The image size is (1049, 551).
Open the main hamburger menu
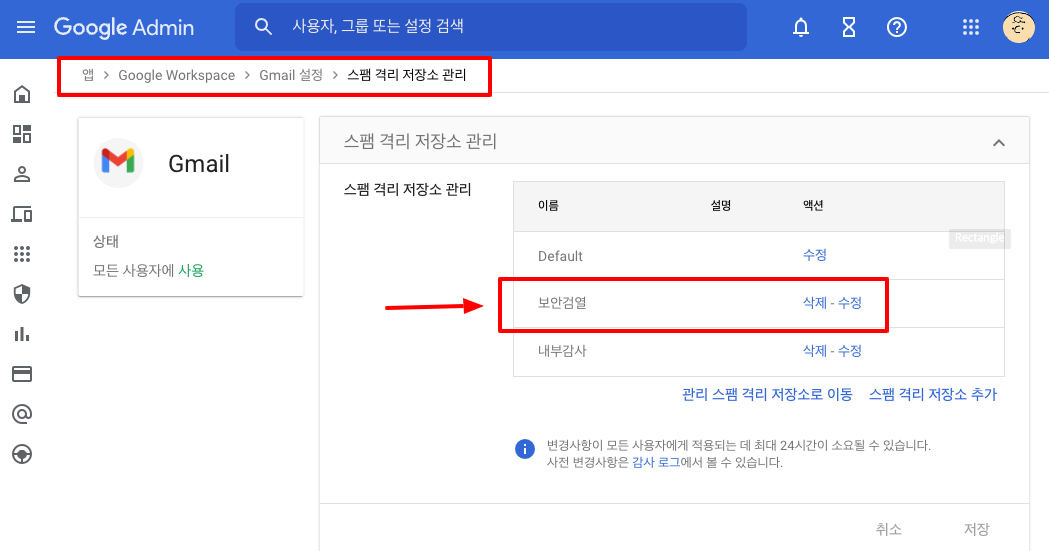pos(26,27)
